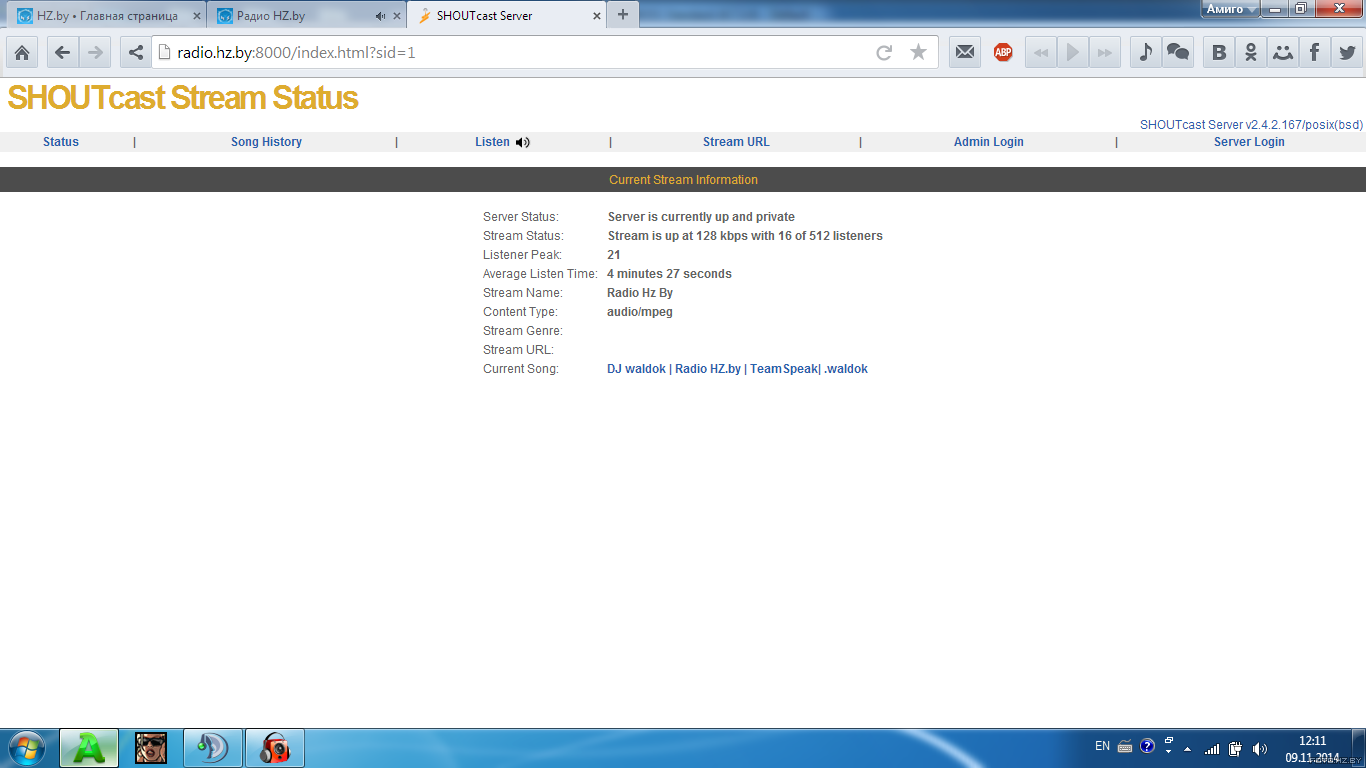Screen dimensions: 1366x768
Task: Open Amigo green A taskbar icon
Action: tap(89, 748)
